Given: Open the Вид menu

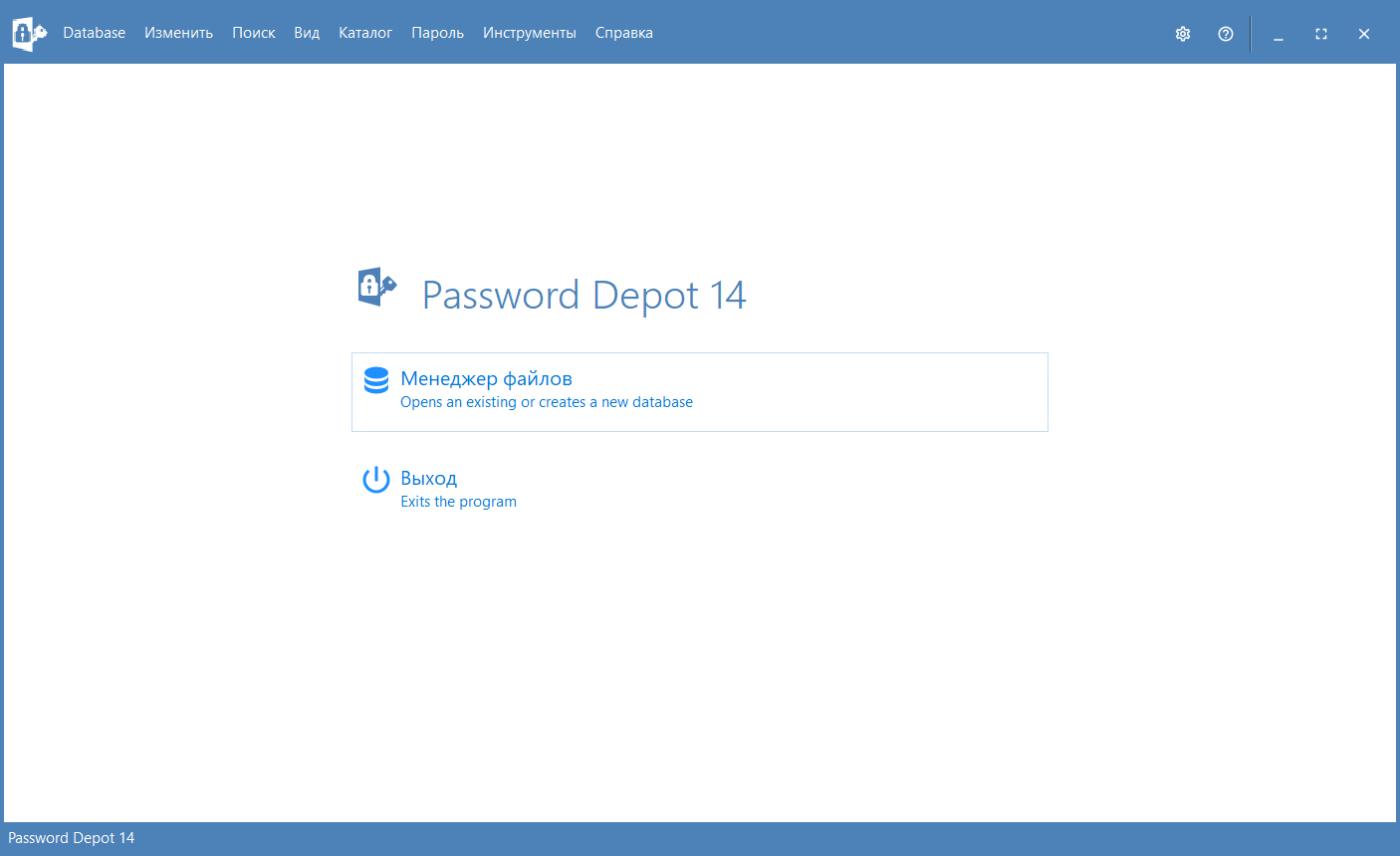Looking at the screenshot, I should (x=307, y=33).
